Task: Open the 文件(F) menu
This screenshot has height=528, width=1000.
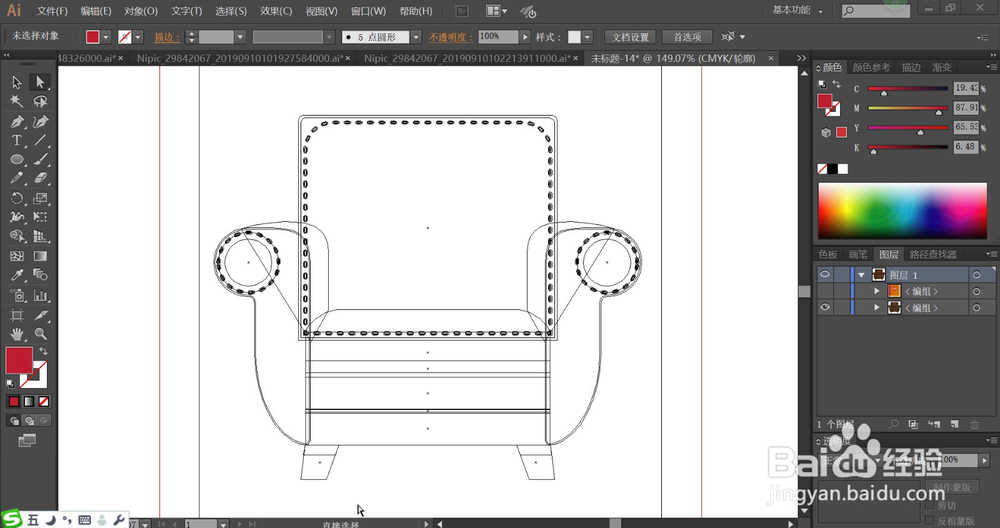Action: pos(52,11)
